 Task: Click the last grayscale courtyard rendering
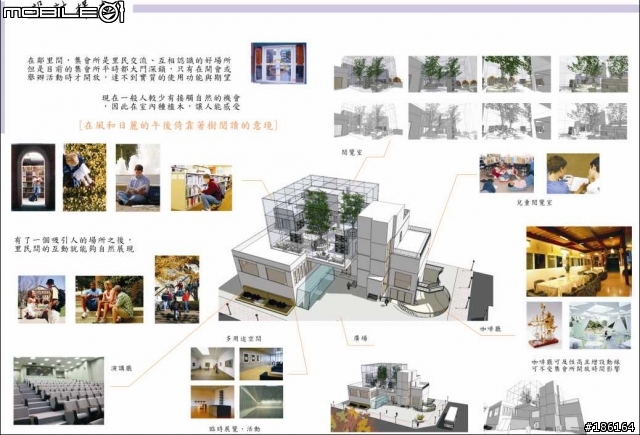coord(593,121)
